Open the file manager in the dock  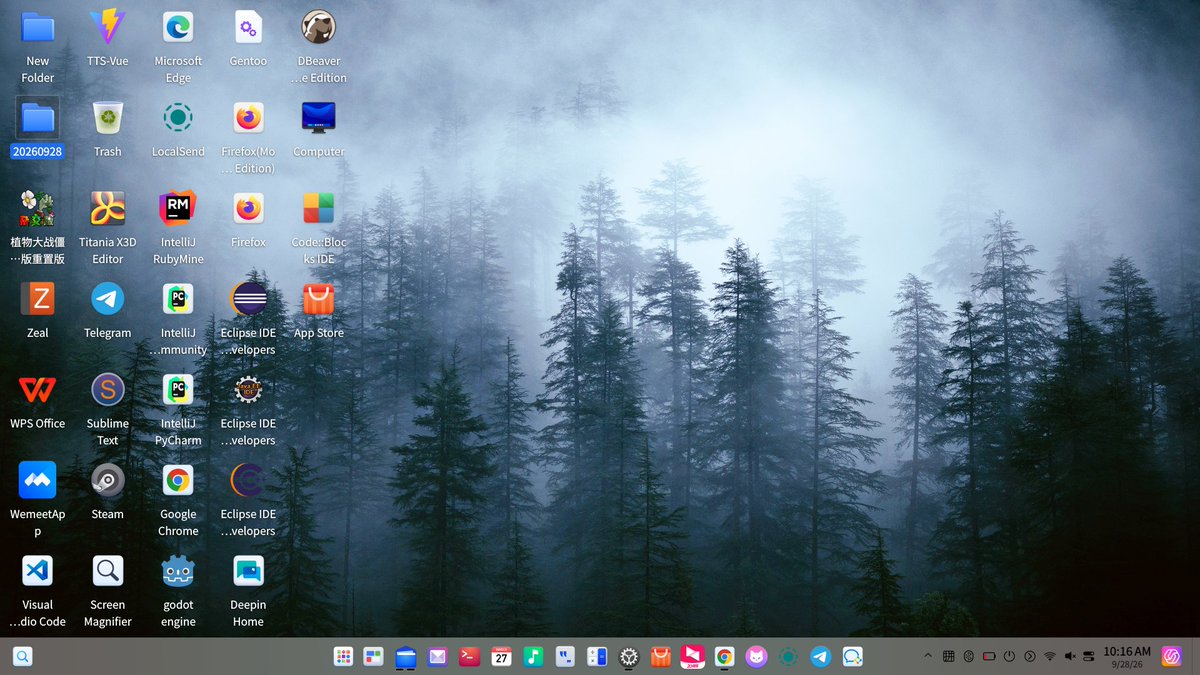[x=406, y=657]
